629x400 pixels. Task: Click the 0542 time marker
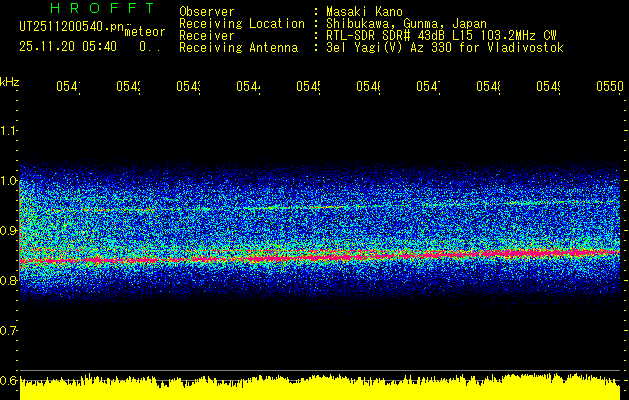coord(128,87)
